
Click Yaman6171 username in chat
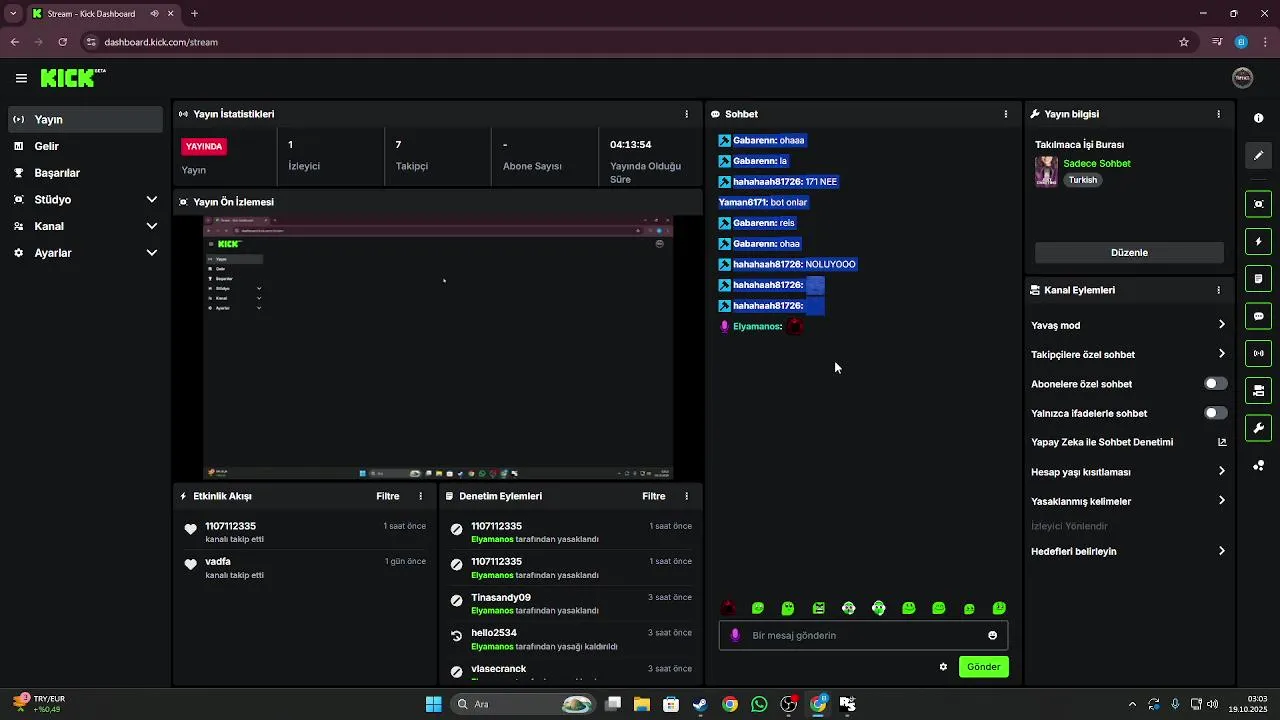pyautogui.click(x=742, y=202)
